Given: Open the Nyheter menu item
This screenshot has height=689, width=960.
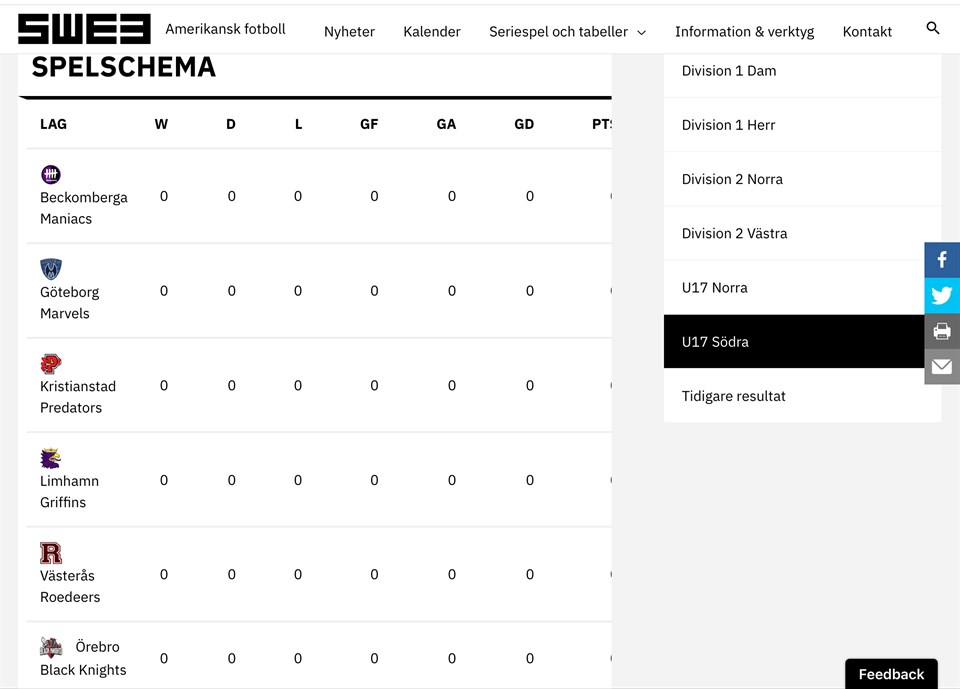Looking at the screenshot, I should click(x=349, y=32).
